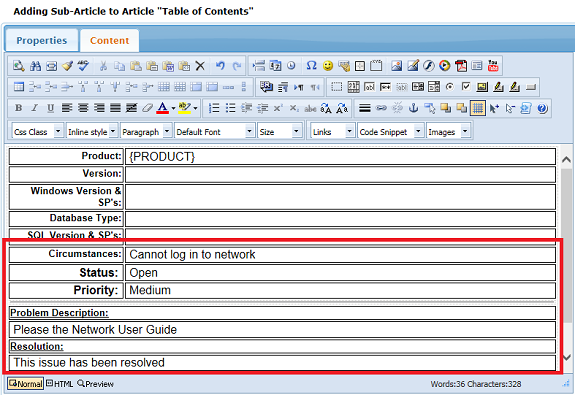Apply the yellow highlight color

click(x=184, y=108)
